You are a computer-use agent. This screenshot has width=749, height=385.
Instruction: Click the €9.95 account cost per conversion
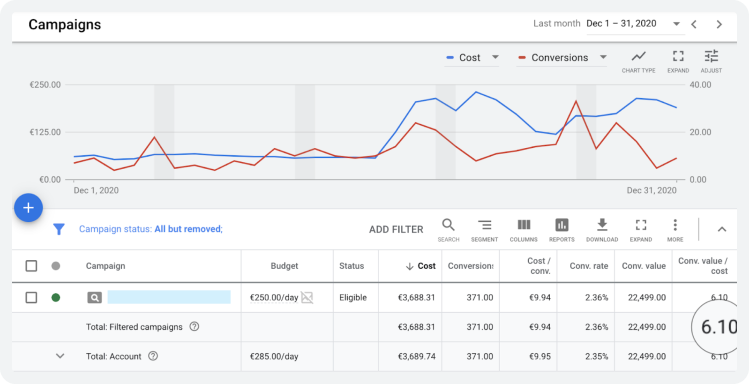[540, 356]
